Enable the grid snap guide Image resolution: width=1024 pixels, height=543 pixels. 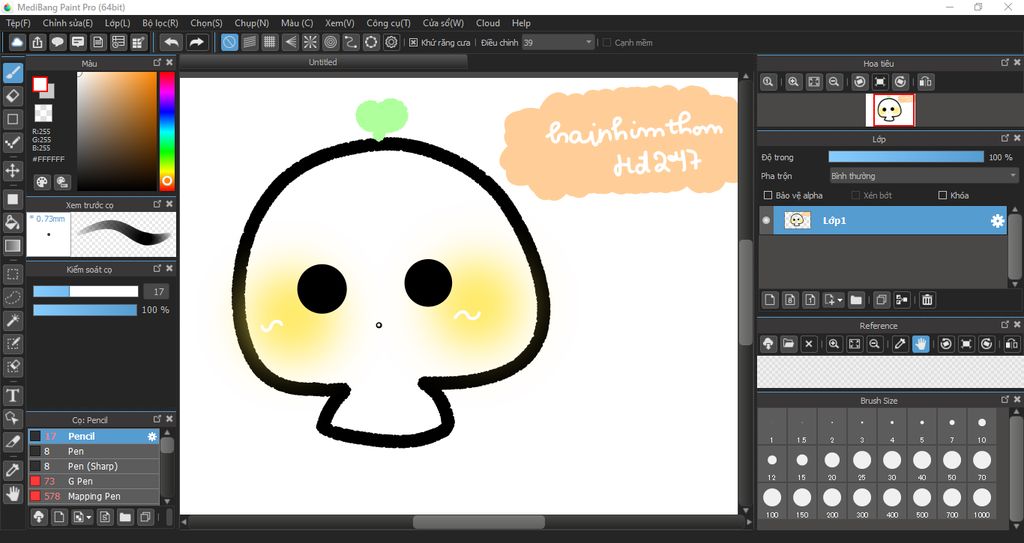coord(270,42)
